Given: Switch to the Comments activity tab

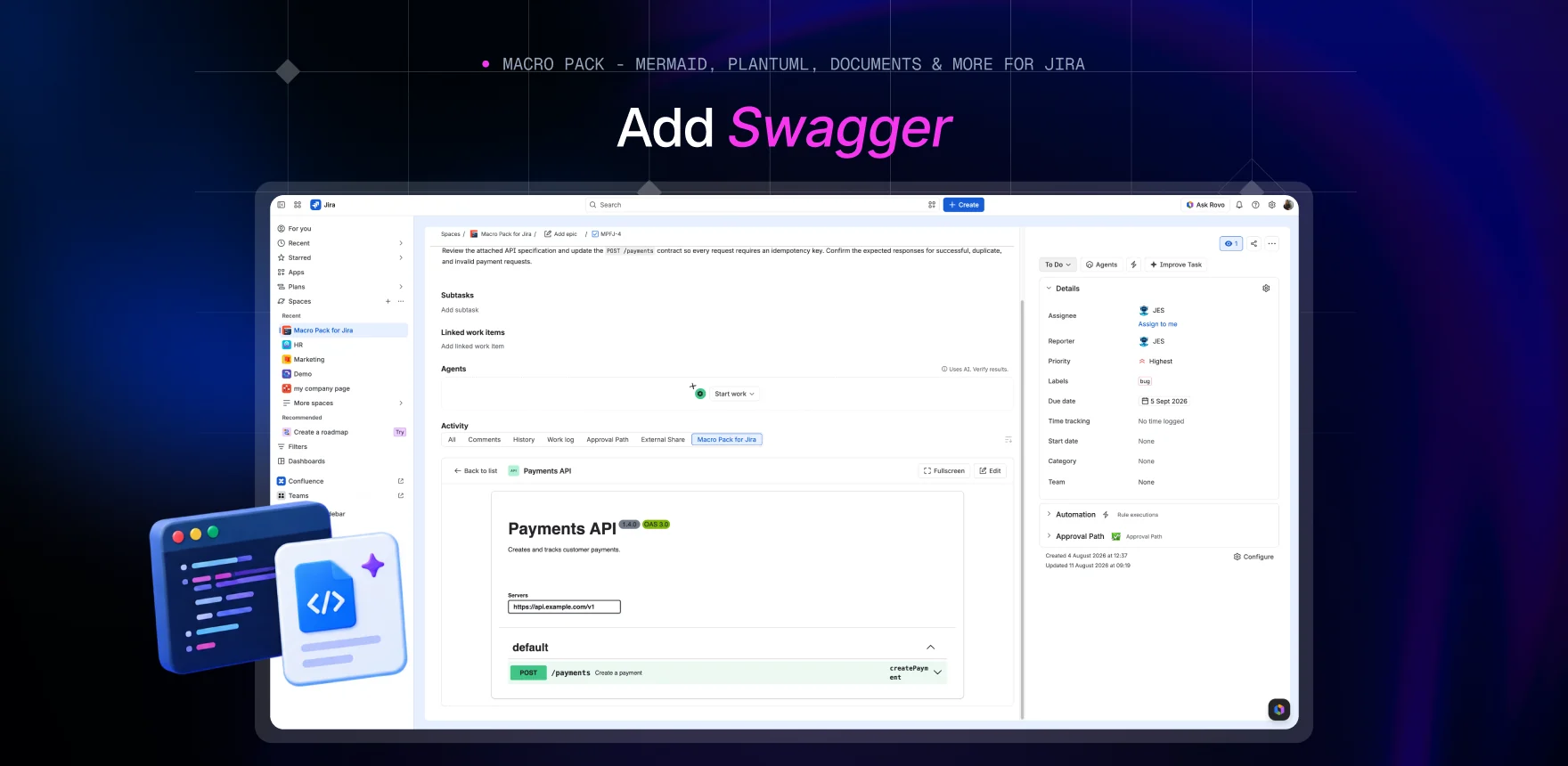Looking at the screenshot, I should (x=485, y=439).
